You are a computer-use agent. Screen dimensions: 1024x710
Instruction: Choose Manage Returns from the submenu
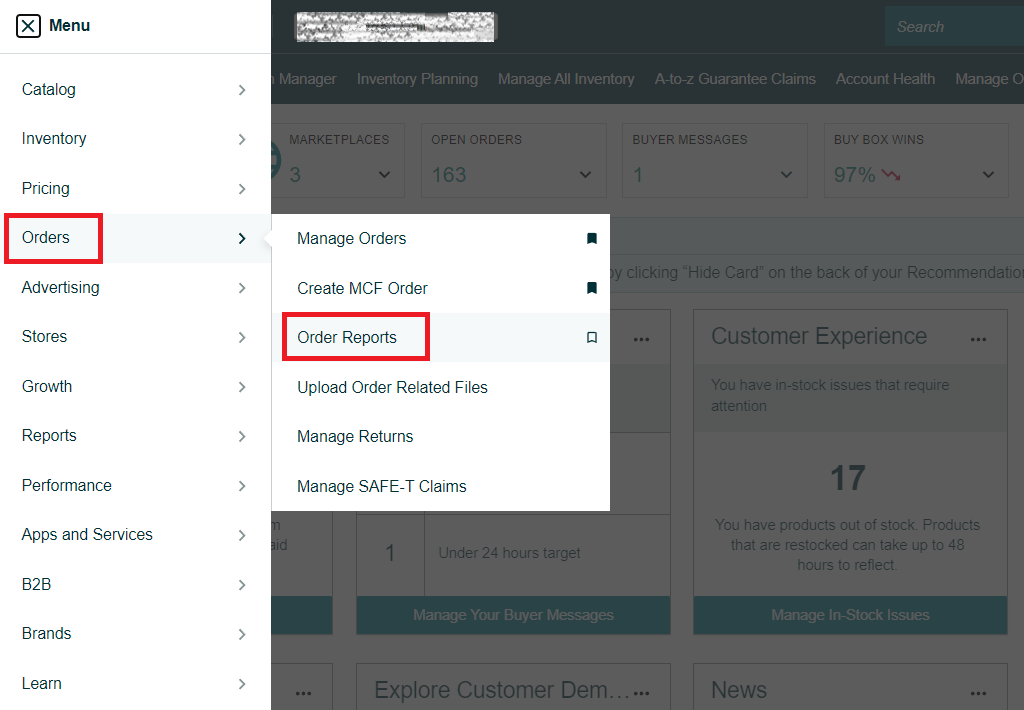pos(355,436)
